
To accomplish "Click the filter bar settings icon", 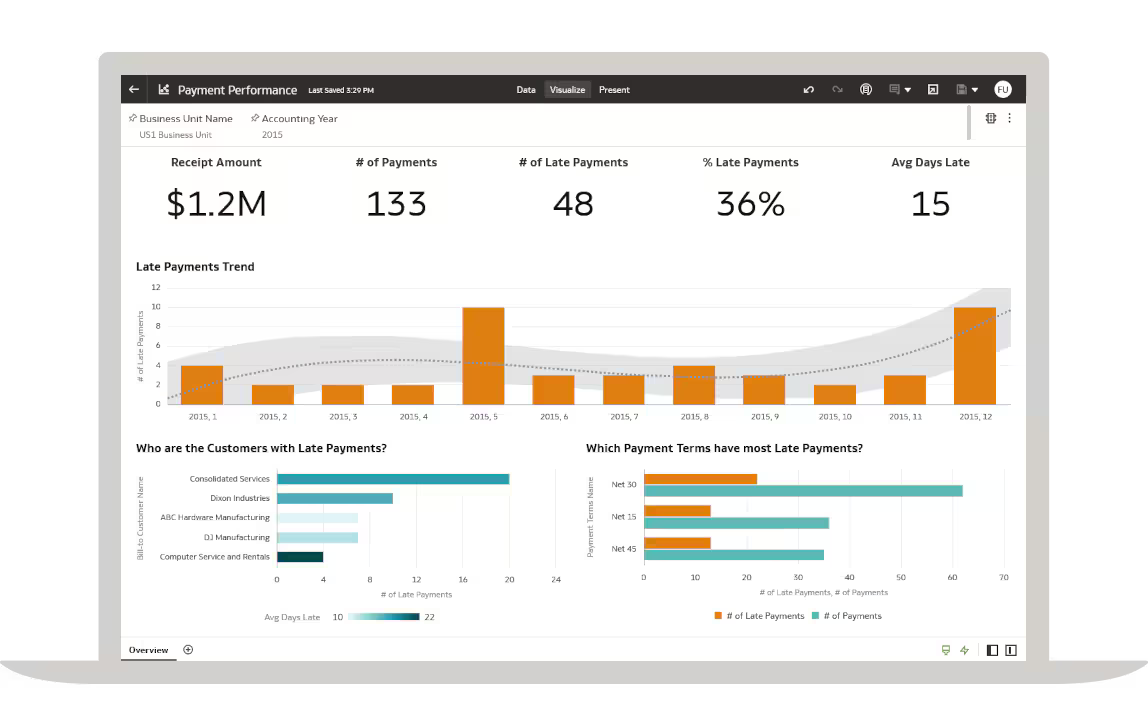I will click(990, 118).
